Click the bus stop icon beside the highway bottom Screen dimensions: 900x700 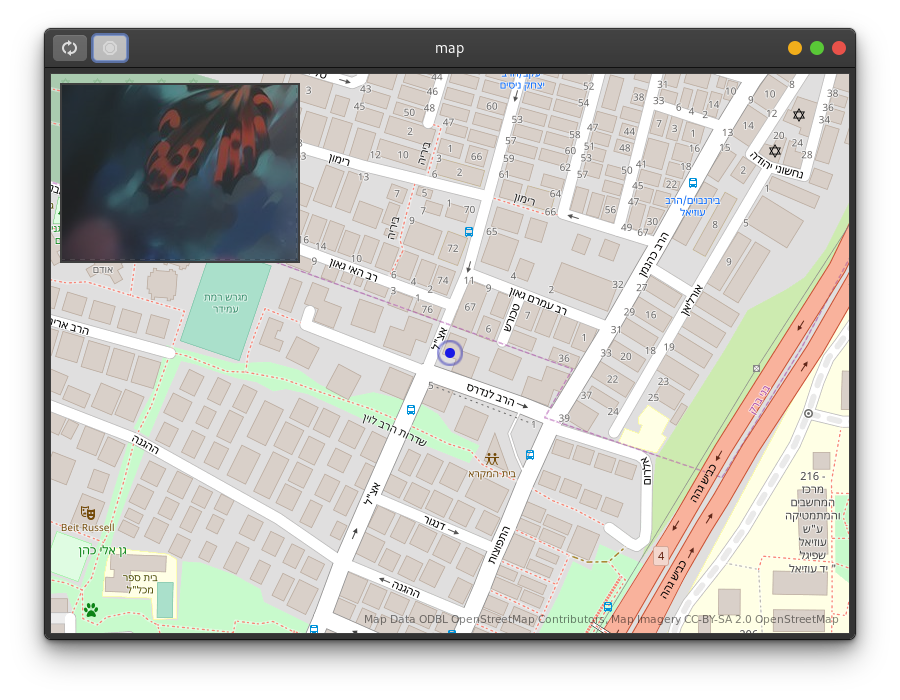pyautogui.click(x=608, y=606)
